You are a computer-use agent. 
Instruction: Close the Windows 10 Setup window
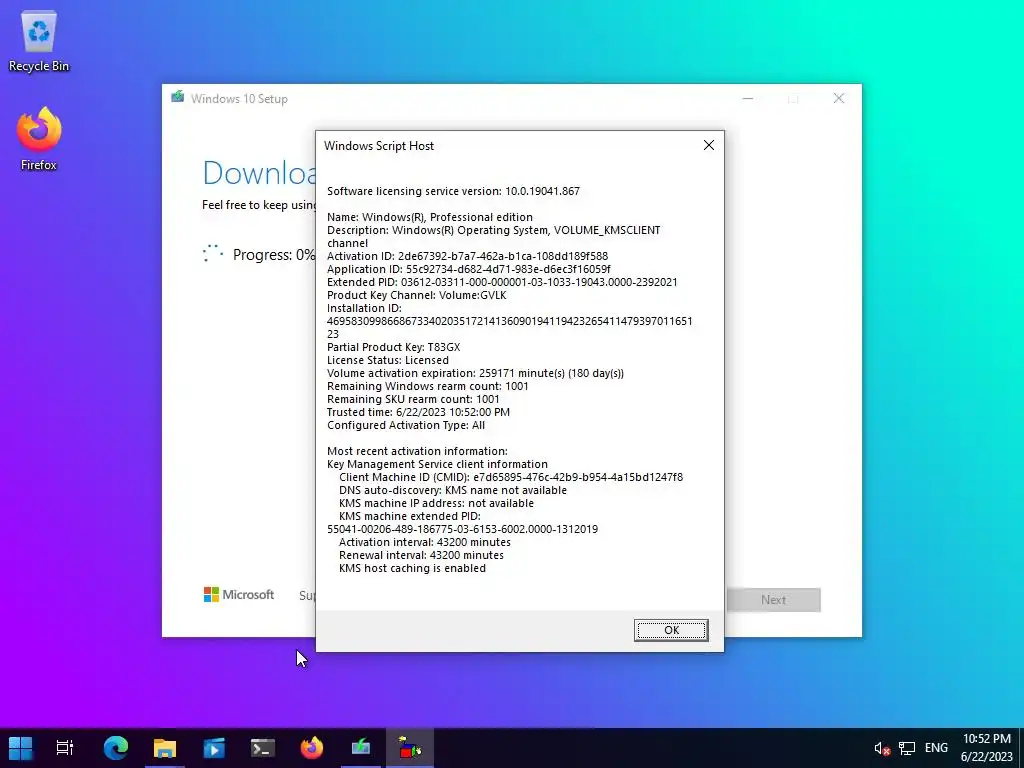click(839, 98)
